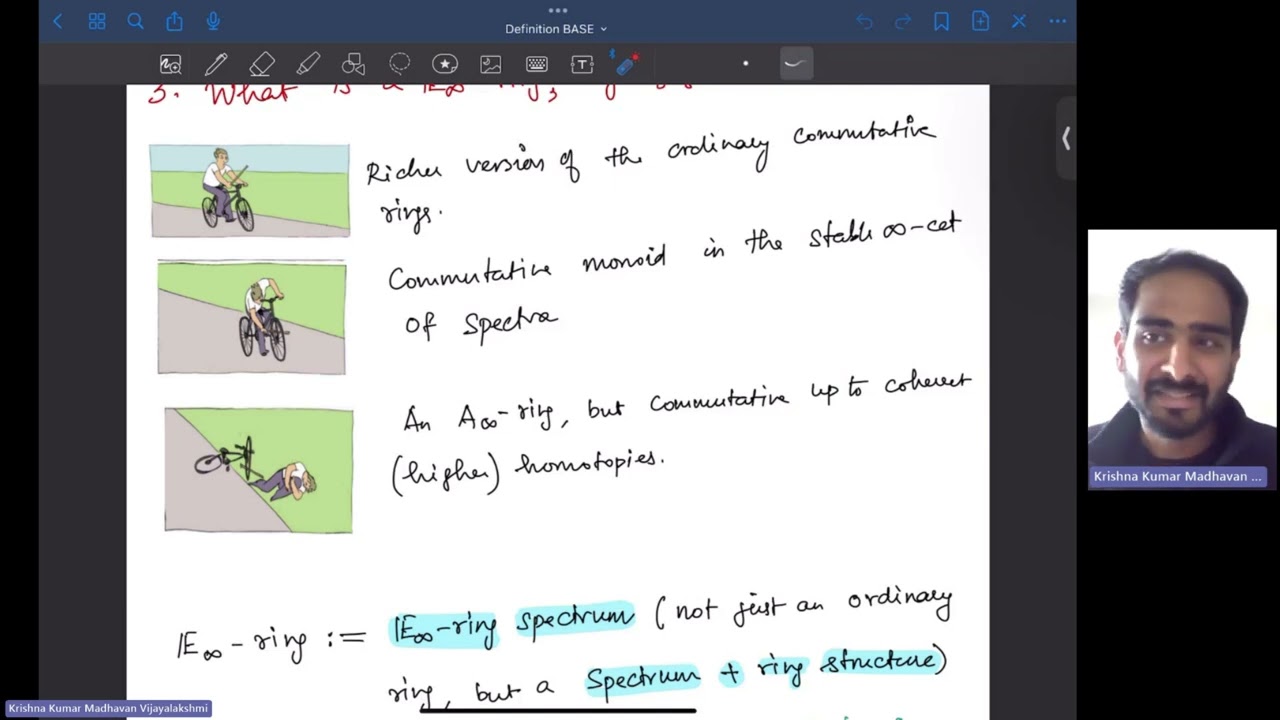Go back with the left chevron
This screenshot has height=720, width=1280.
(x=58, y=21)
